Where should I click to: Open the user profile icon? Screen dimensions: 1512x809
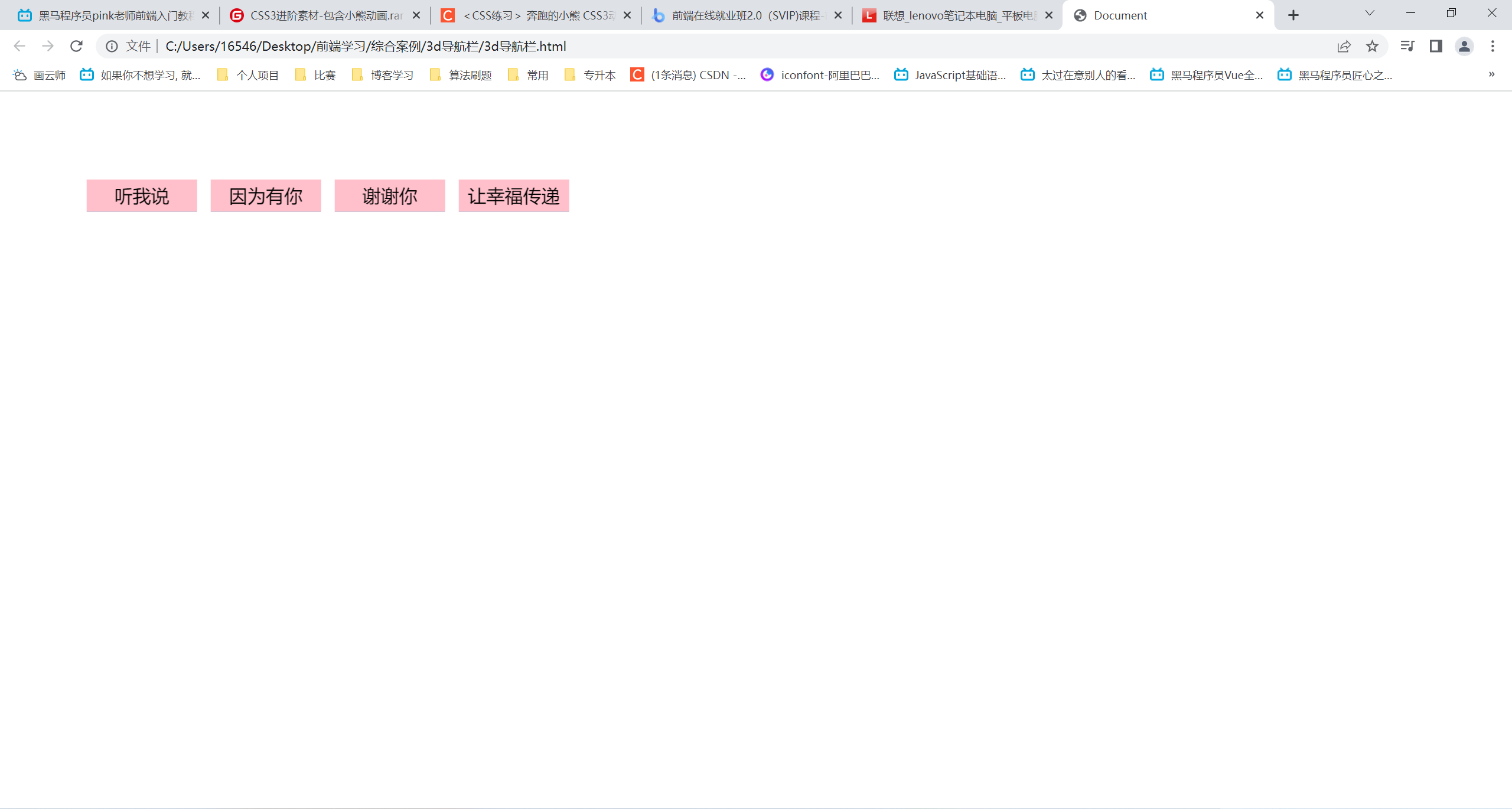pos(1464,46)
